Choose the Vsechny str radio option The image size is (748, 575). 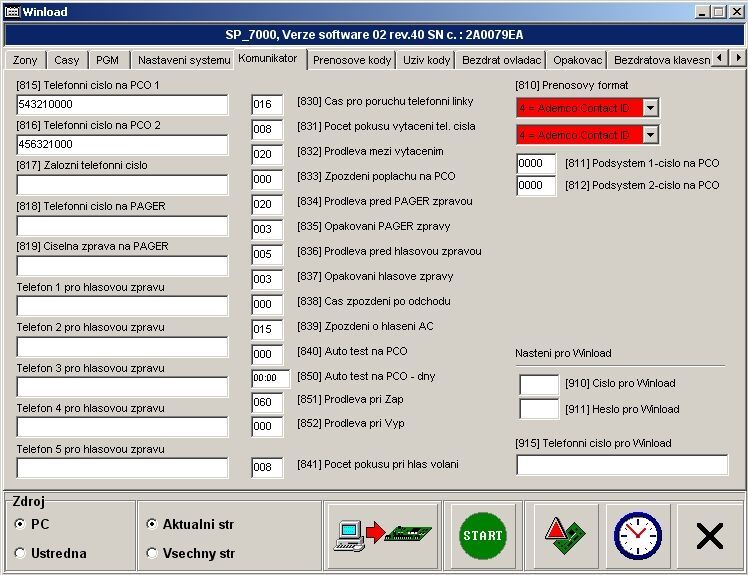tap(152, 553)
